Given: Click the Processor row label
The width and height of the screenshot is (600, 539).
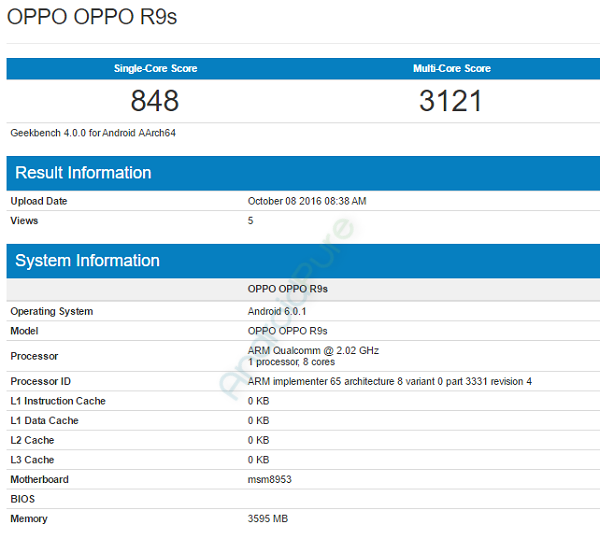Looking at the screenshot, I should coord(34,356).
